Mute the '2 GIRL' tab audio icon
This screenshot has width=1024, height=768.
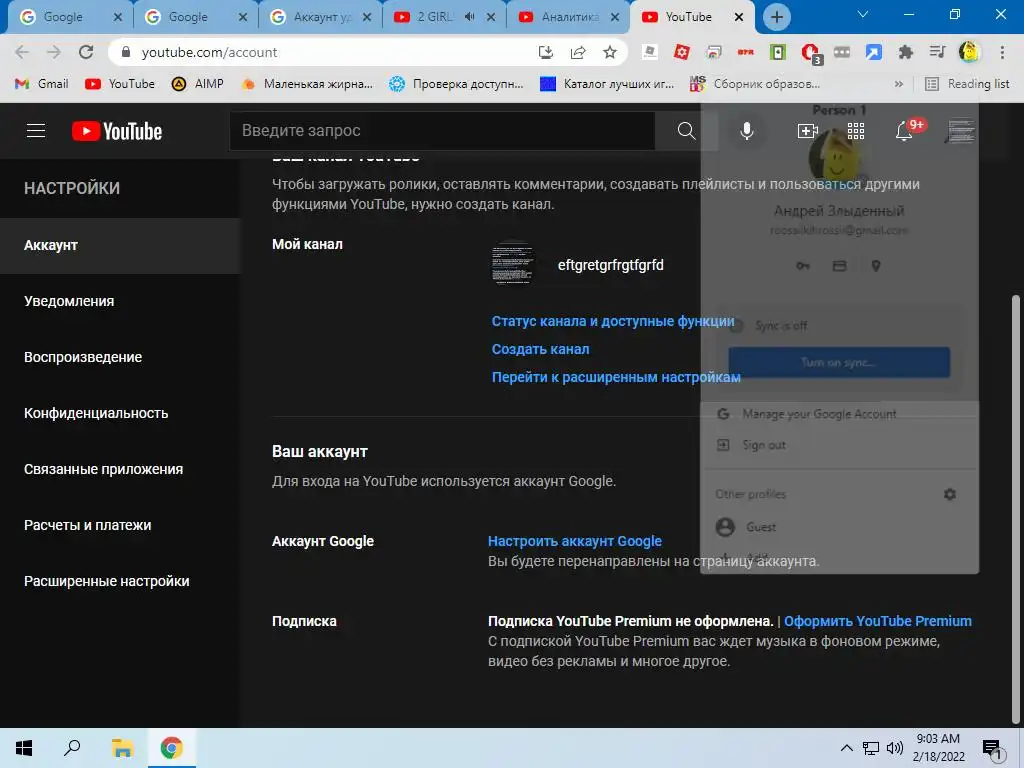point(470,17)
